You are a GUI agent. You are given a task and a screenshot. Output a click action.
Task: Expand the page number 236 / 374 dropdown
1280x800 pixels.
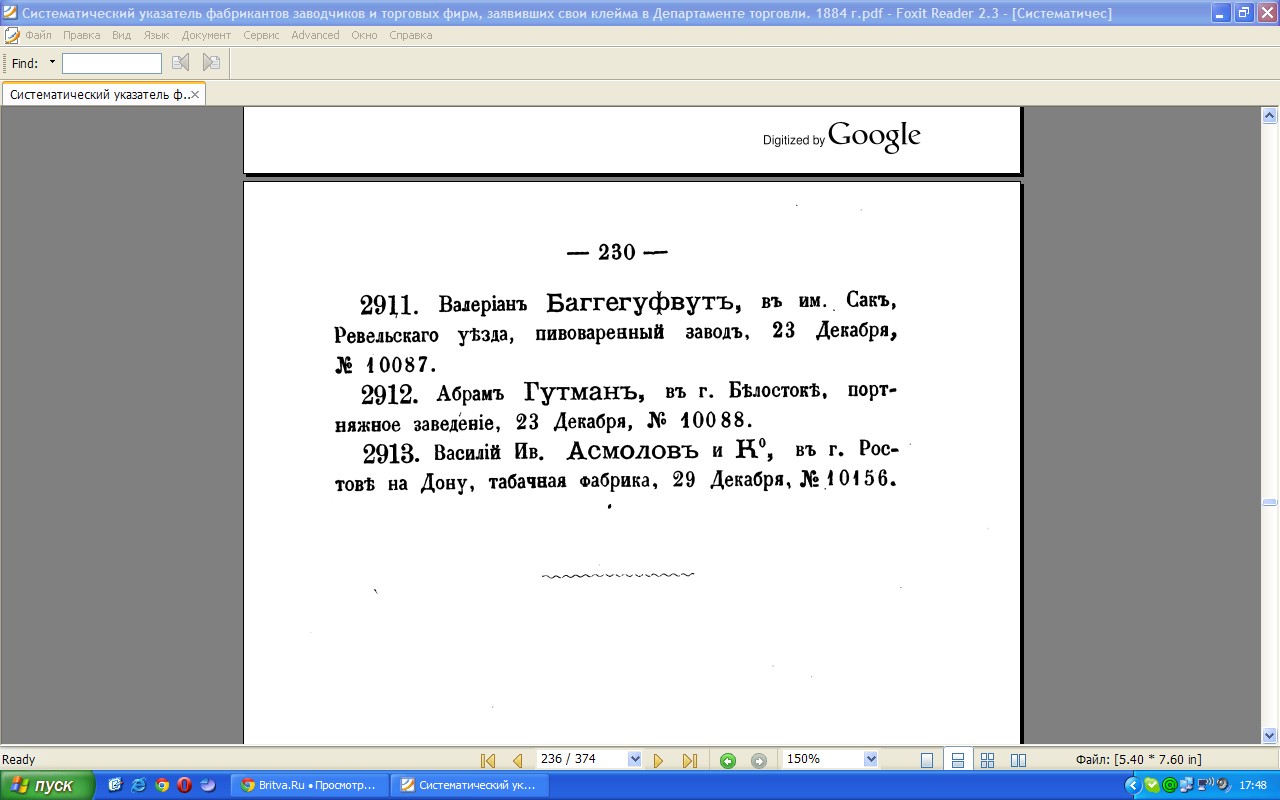(x=634, y=759)
